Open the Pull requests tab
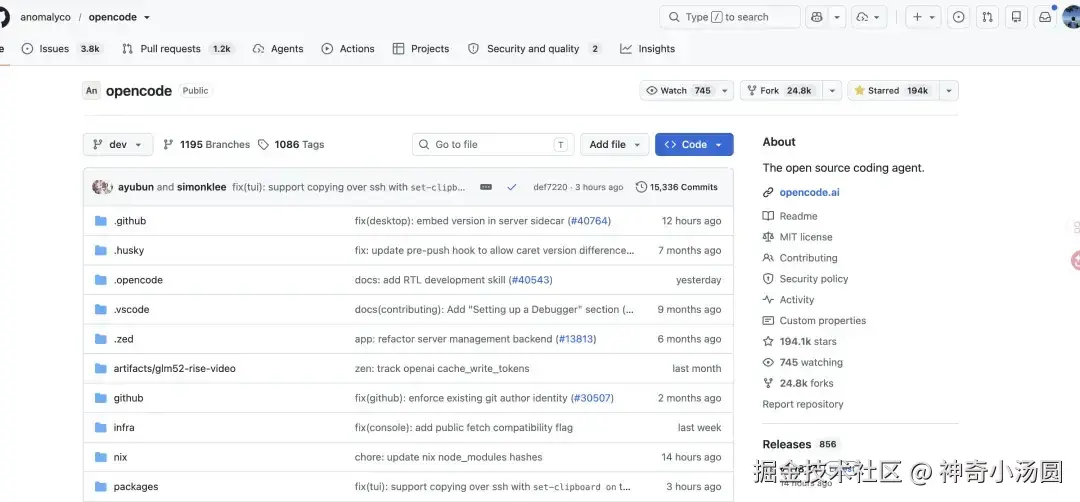 tap(178, 49)
